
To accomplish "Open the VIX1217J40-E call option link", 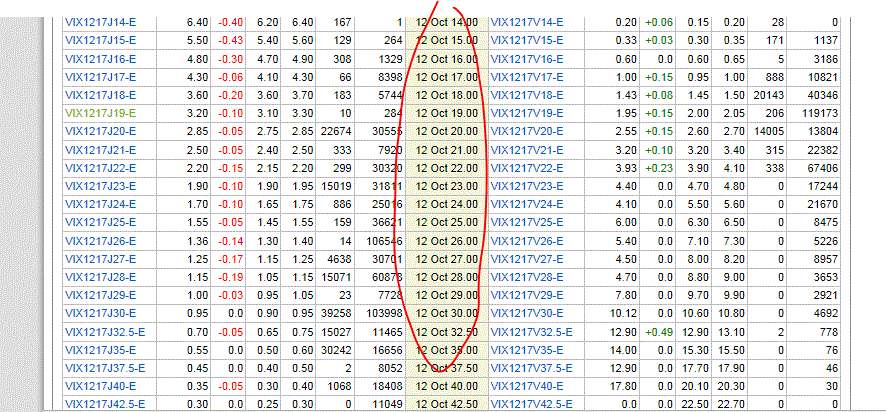I will (x=101, y=387).
